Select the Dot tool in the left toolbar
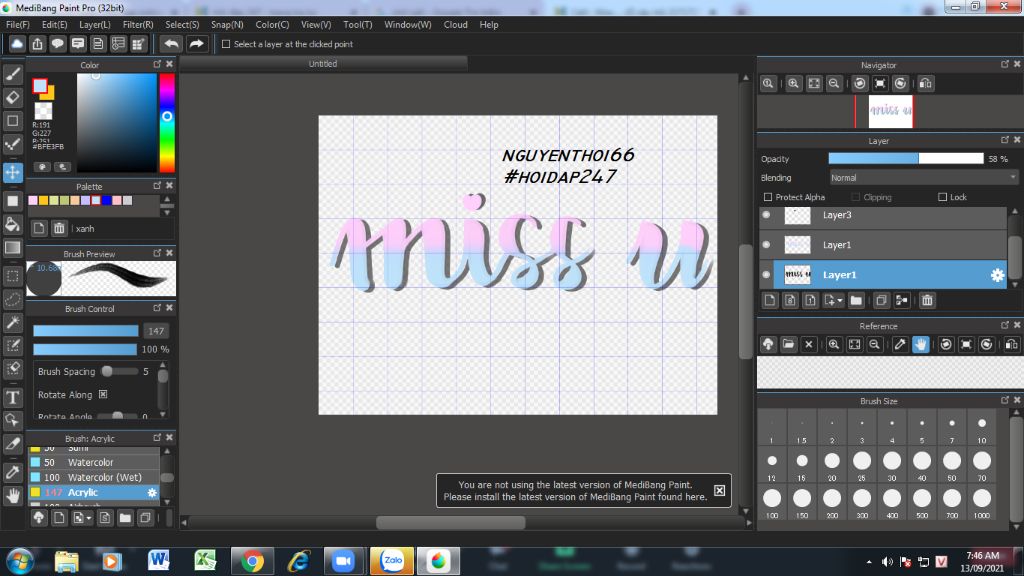 pos(12,144)
